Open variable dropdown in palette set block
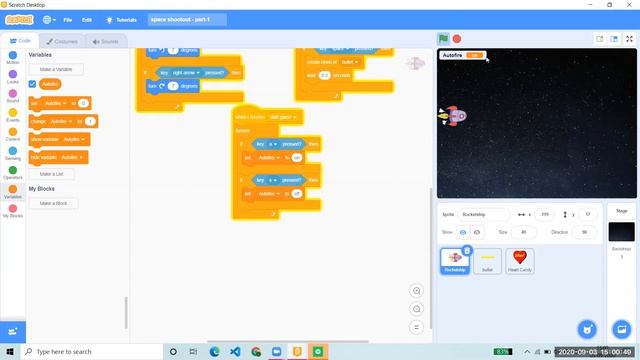640x360 pixels. [55, 104]
